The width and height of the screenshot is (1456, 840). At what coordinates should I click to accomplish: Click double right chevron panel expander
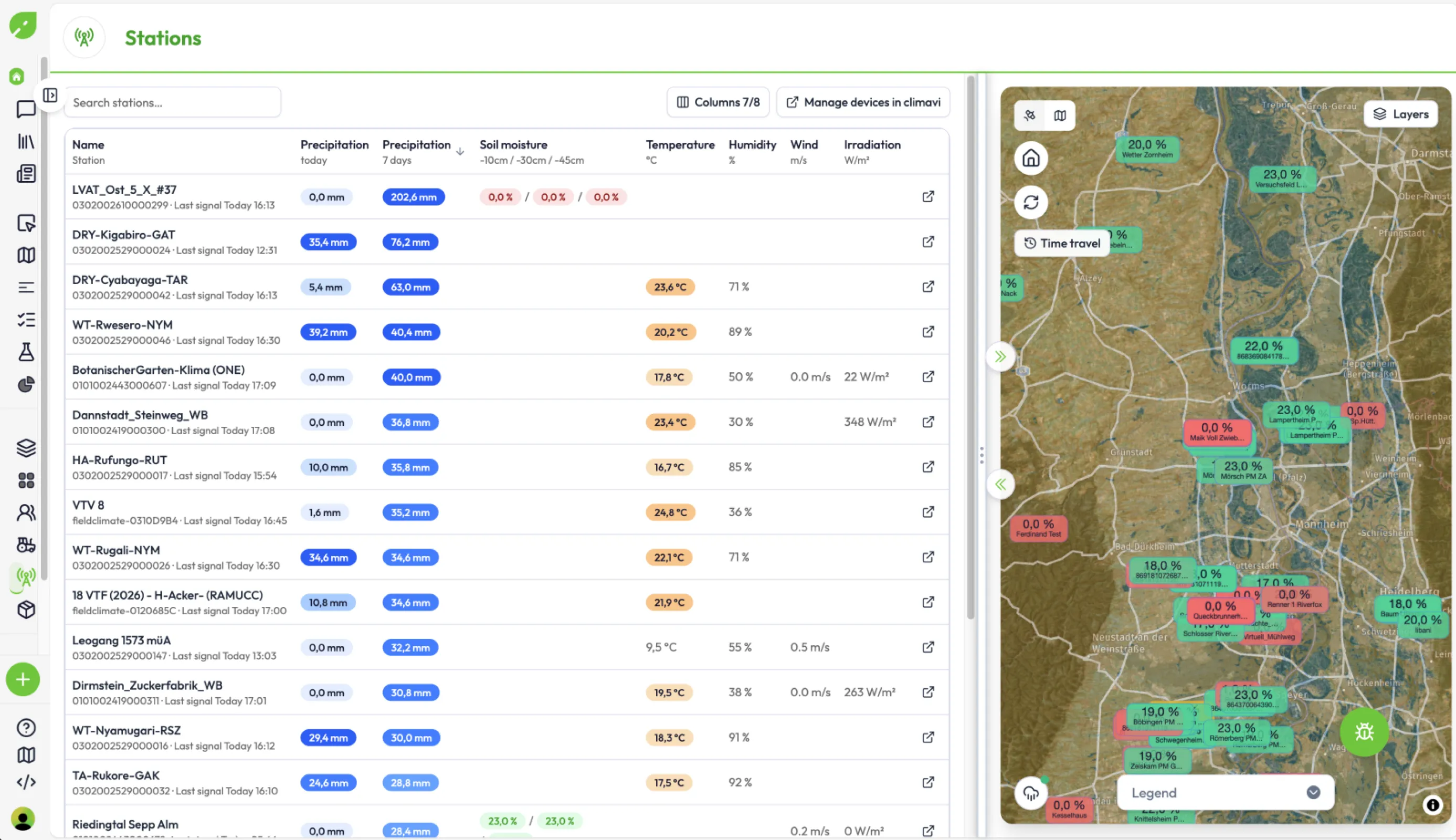tap(1000, 356)
